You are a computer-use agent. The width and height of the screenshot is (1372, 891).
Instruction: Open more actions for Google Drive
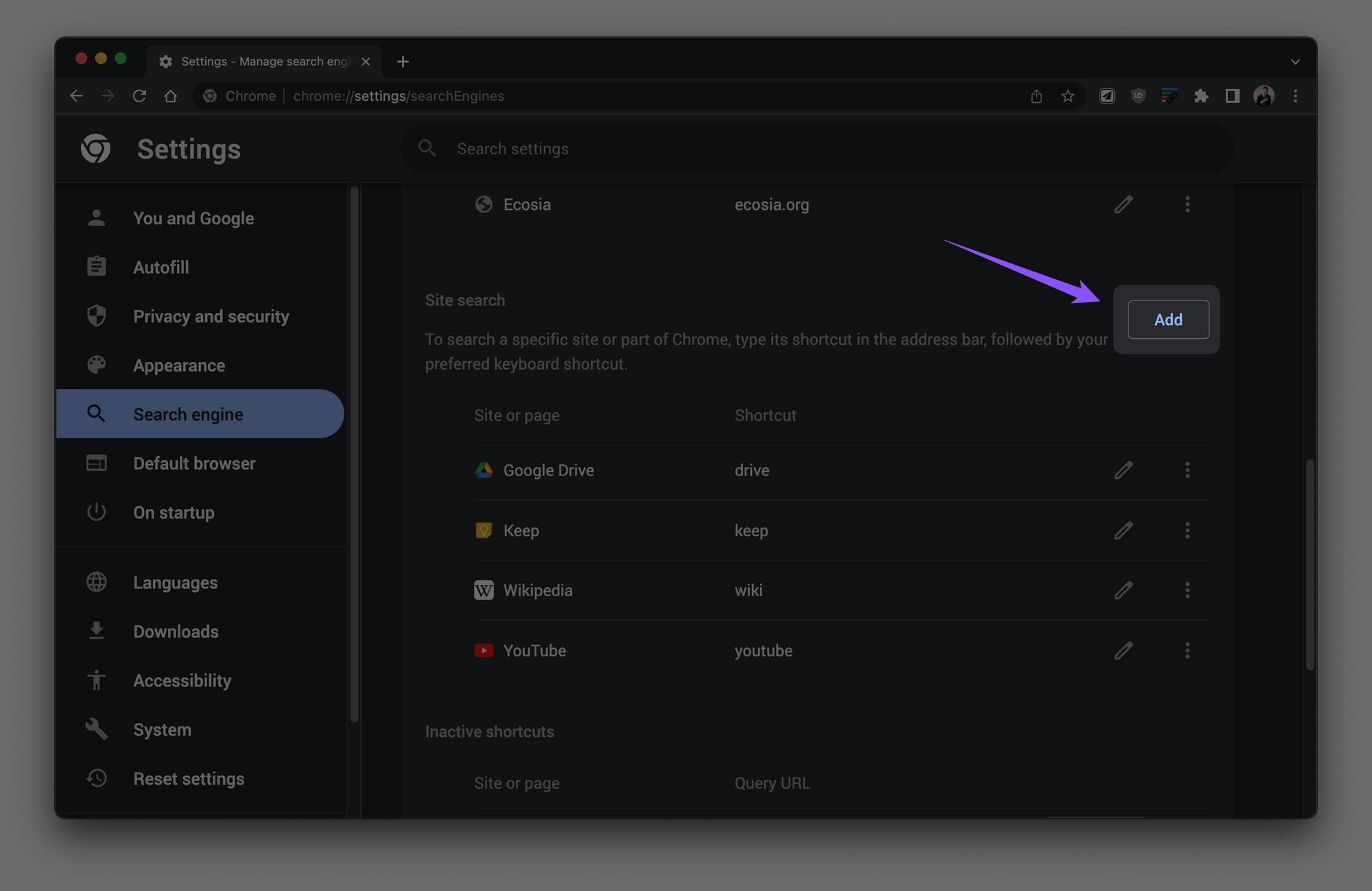coord(1187,470)
